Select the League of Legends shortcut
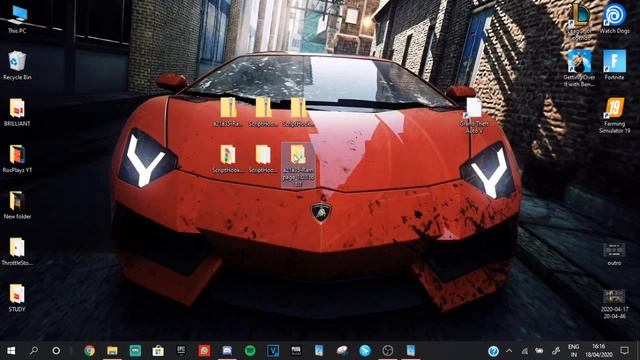 point(580,22)
